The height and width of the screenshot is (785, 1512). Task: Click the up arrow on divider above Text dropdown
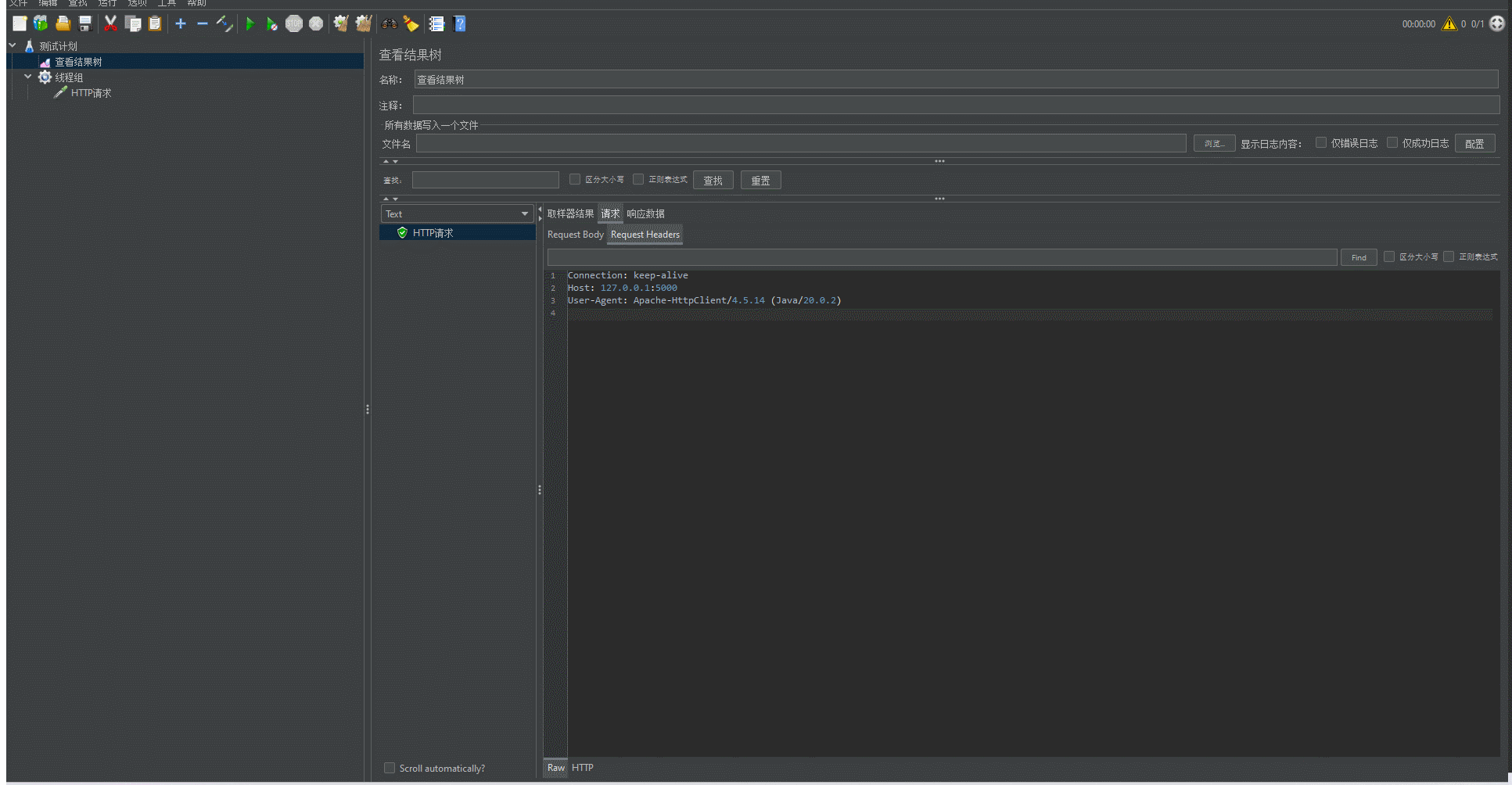tap(386, 199)
